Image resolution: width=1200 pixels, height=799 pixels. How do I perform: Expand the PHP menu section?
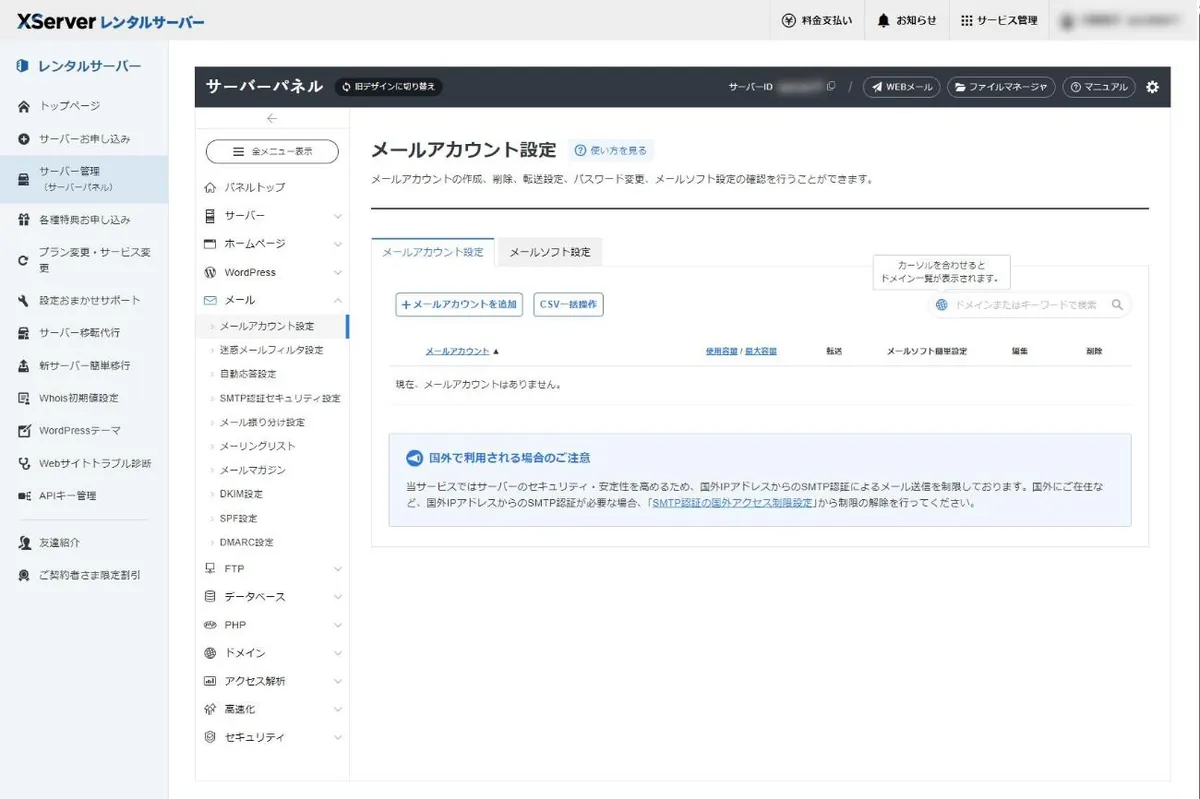click(x=272, y=625)
